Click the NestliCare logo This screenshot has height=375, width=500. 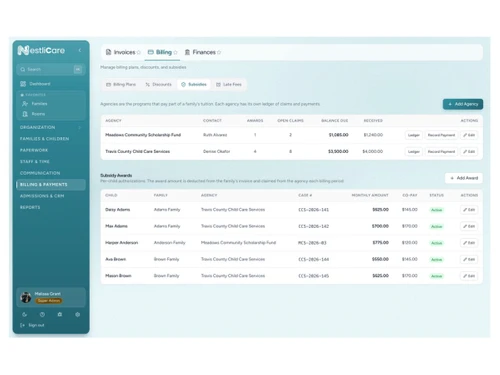point(41,50)
